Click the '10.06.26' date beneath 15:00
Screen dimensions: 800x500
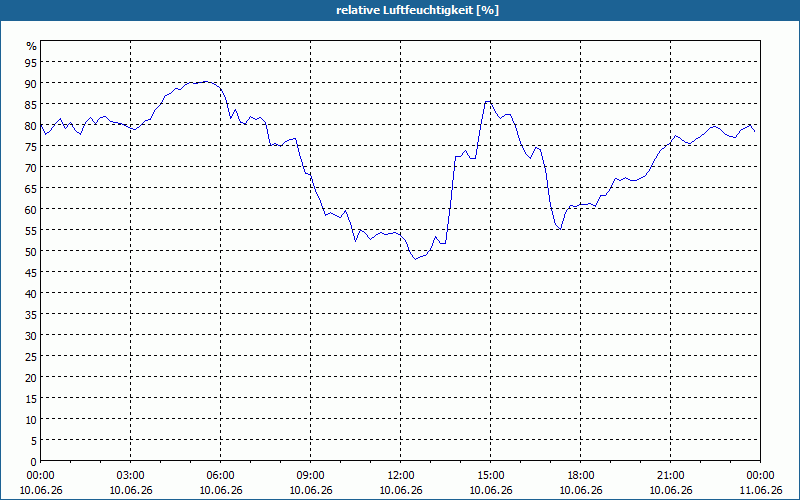(491, 490)
